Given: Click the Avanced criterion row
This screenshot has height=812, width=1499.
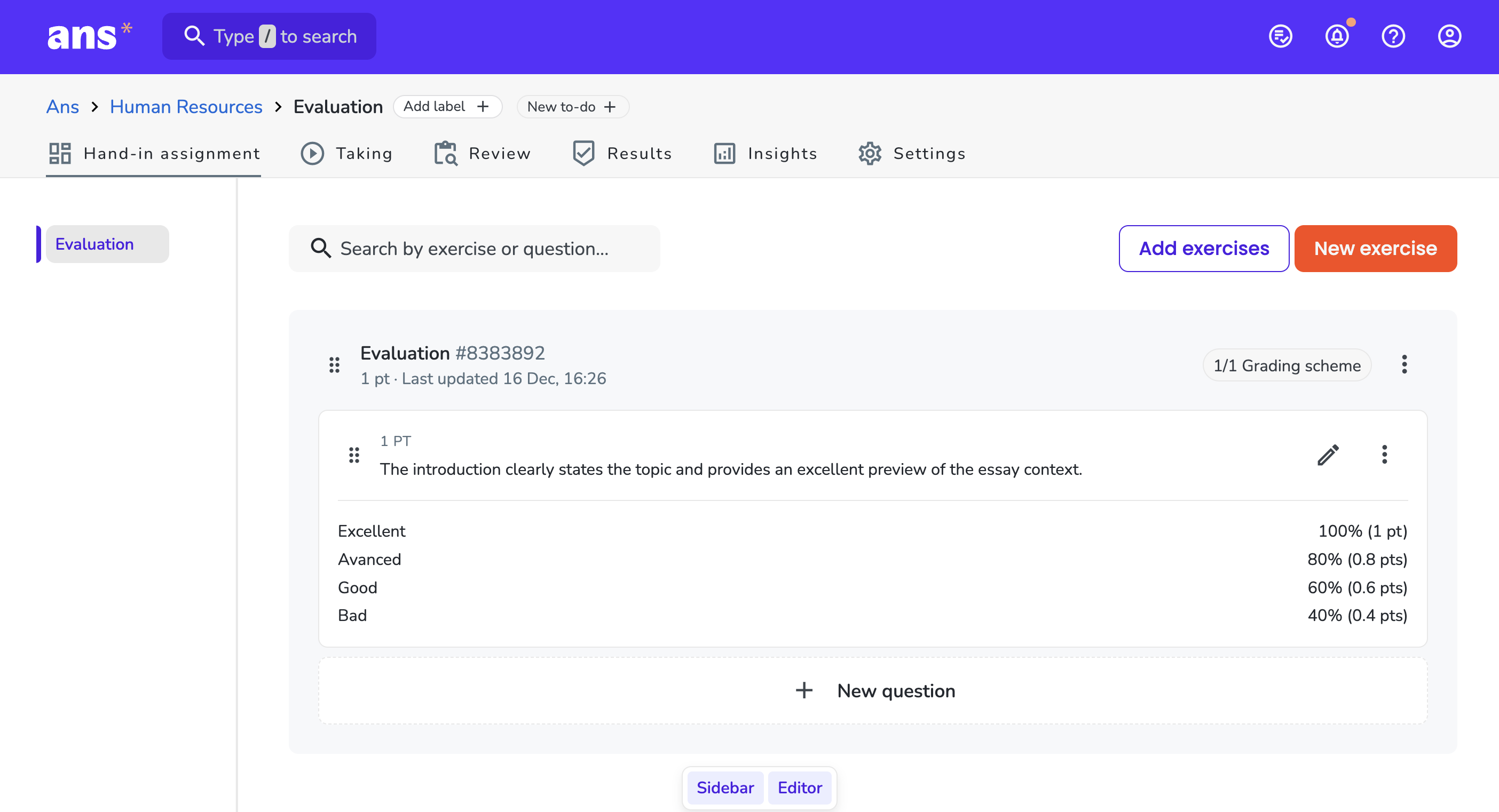Looking at the screenshot, I should [872, 559].
